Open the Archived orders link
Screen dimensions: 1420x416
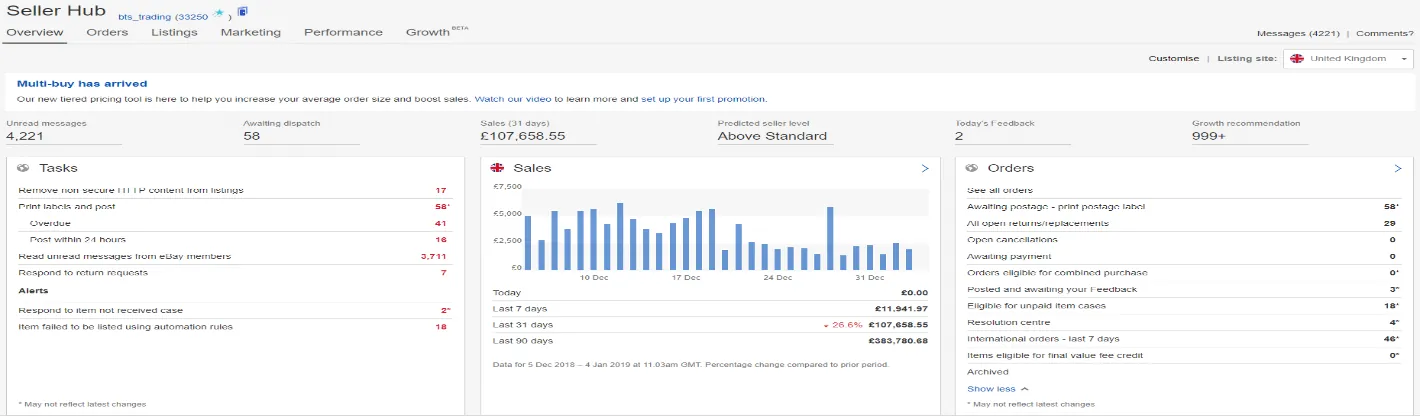(987, 372)
